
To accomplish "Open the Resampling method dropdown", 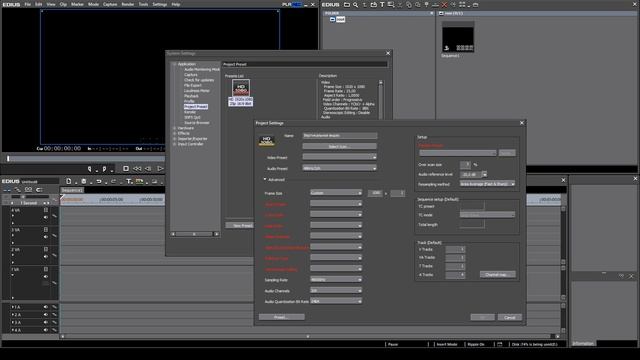I will pos(487,184).
